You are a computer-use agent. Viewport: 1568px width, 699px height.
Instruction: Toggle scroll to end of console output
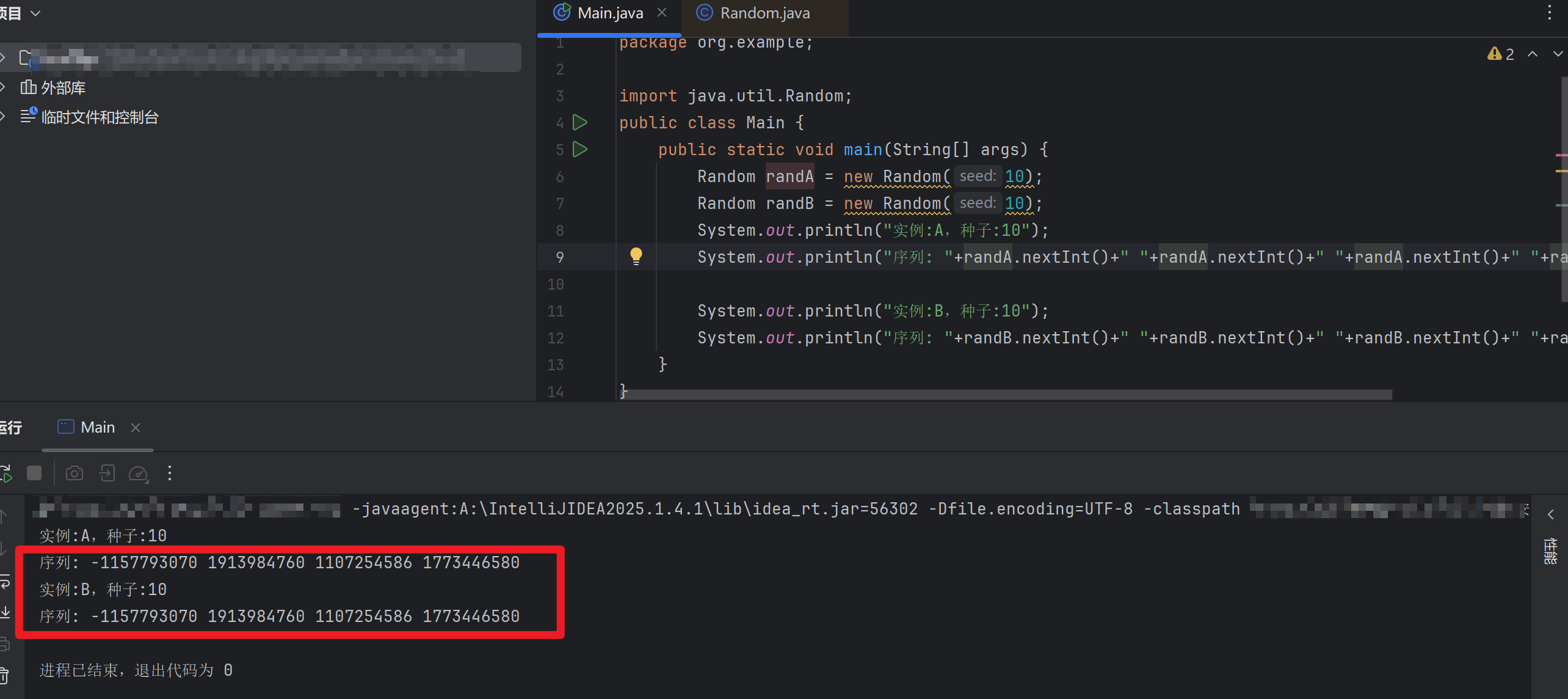pyautogui.click(x=5, y=612)
